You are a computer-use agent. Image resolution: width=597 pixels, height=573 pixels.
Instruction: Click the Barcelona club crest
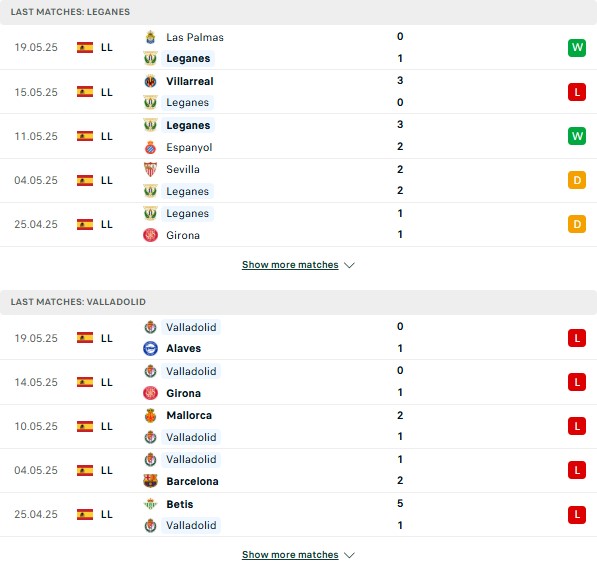150,481
